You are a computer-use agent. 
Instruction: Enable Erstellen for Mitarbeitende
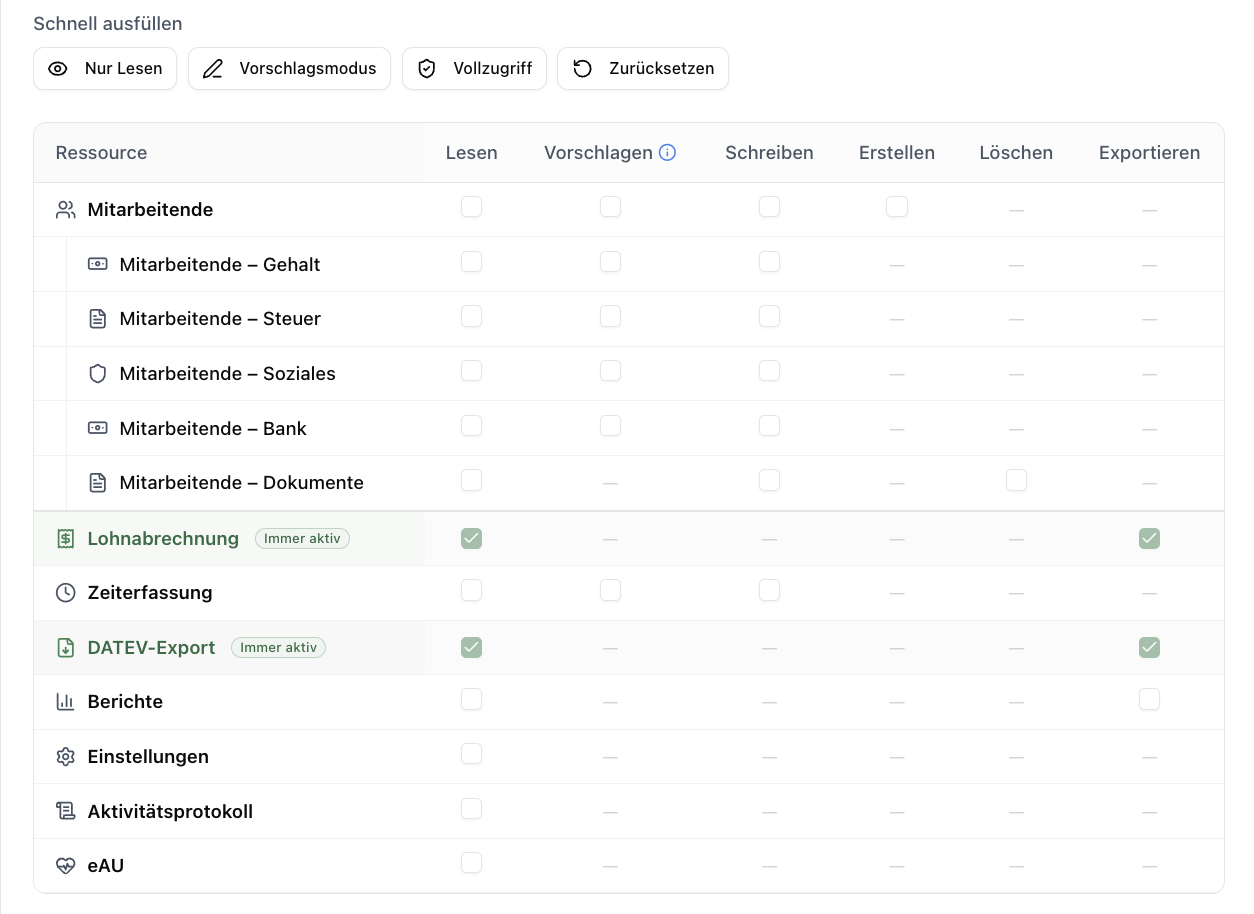897,207
